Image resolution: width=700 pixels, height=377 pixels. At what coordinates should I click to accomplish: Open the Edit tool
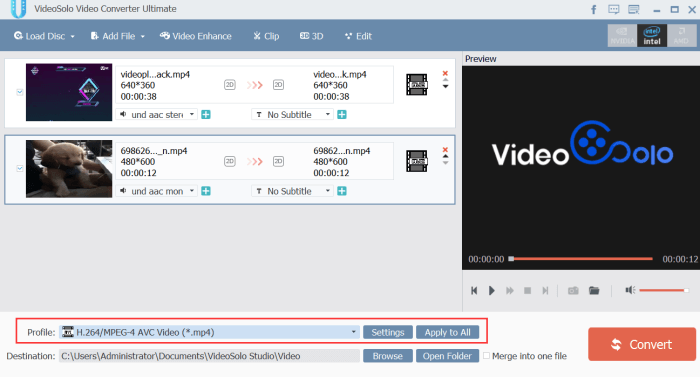[358, 36]
